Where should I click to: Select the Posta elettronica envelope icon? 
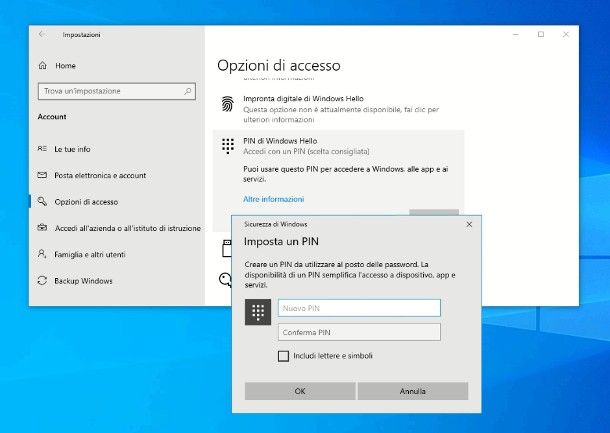tap(42, 175)
